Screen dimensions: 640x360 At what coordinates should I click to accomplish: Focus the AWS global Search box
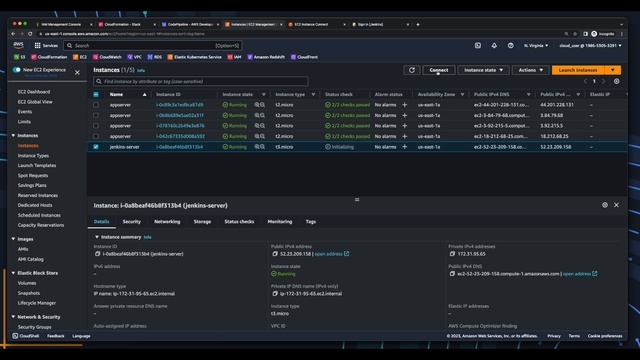153,46
